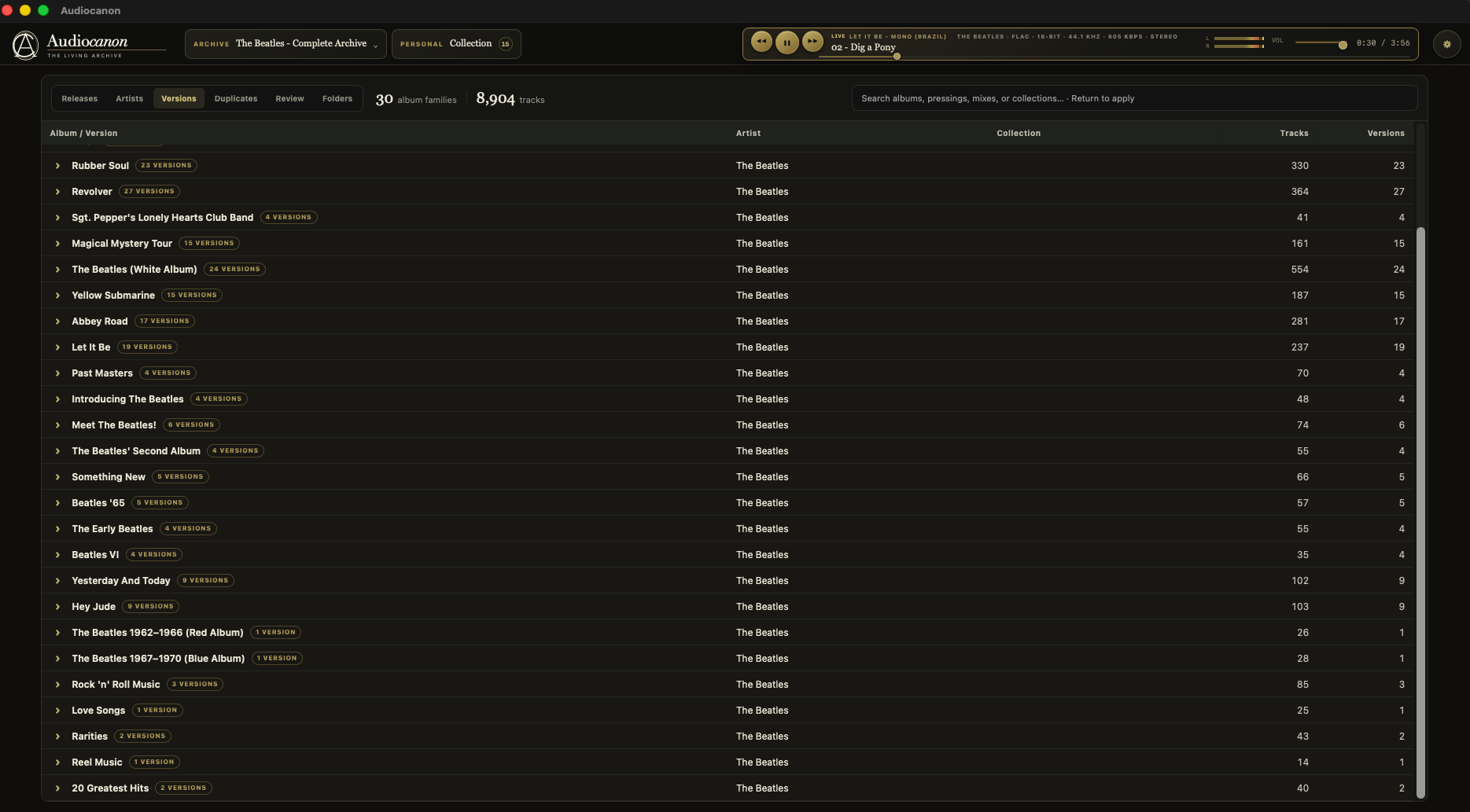
Task: Click the 20 Greatest Hits title
Action: pos(110,788)
